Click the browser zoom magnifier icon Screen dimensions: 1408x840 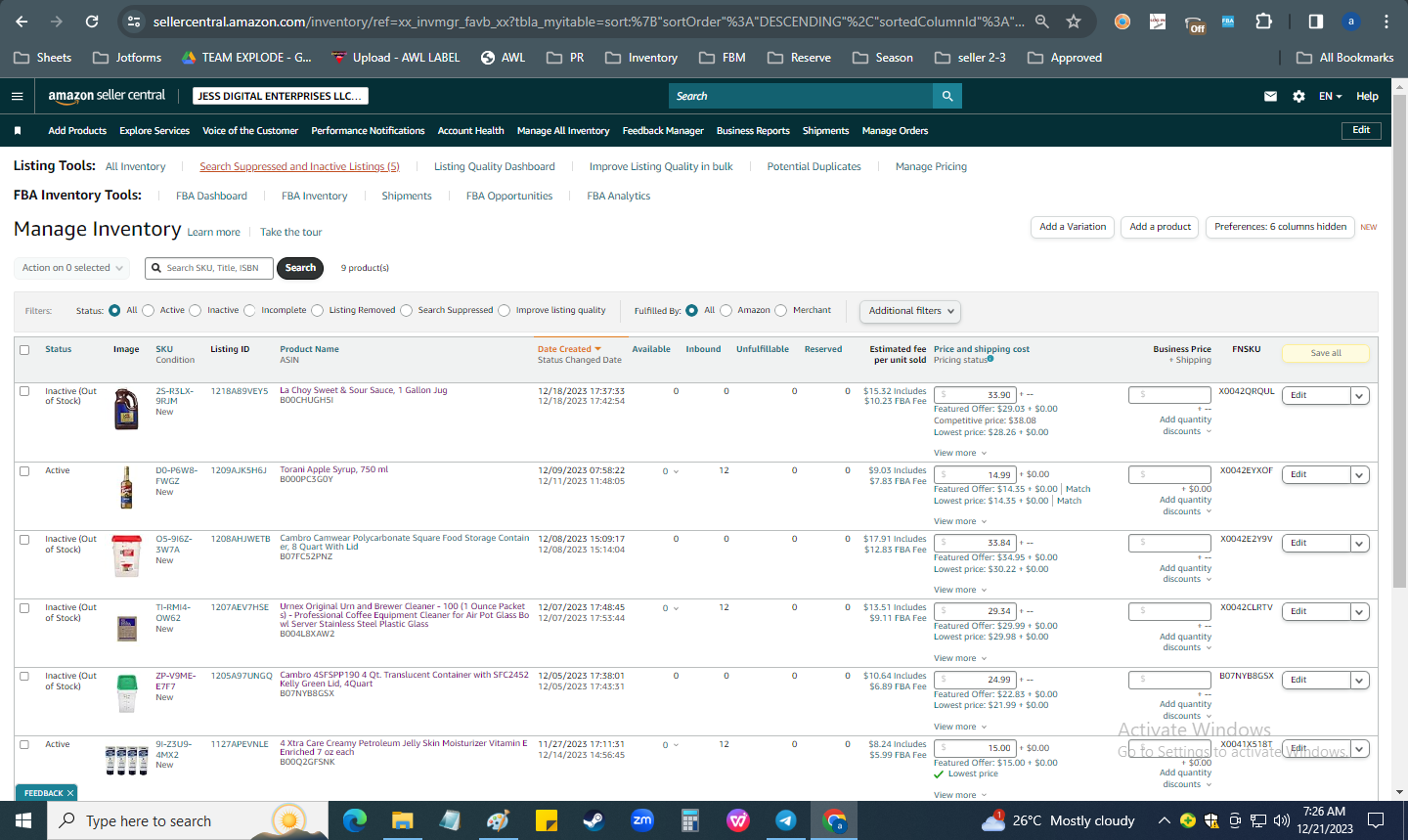[1042, 21]
